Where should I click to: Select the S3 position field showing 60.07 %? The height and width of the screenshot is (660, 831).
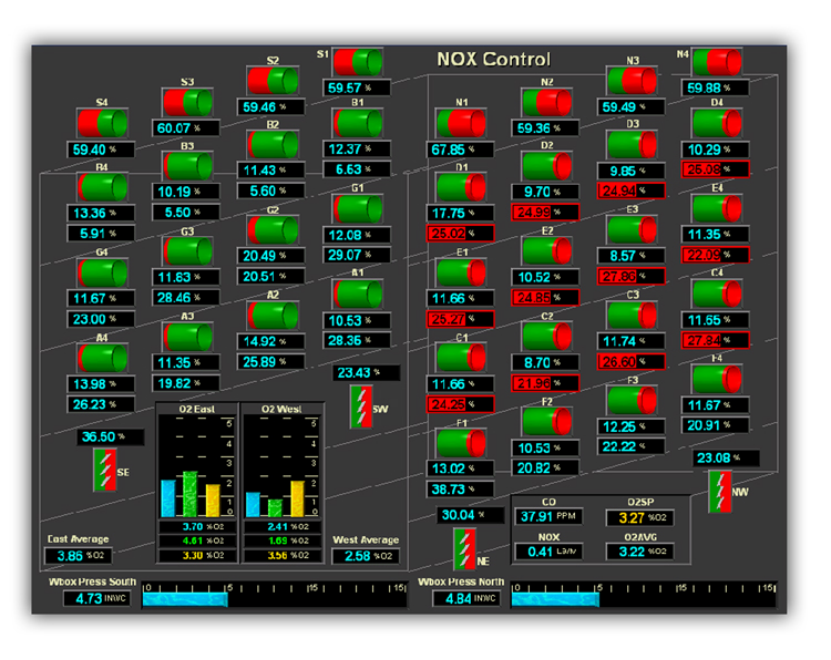tap(188, 128)
